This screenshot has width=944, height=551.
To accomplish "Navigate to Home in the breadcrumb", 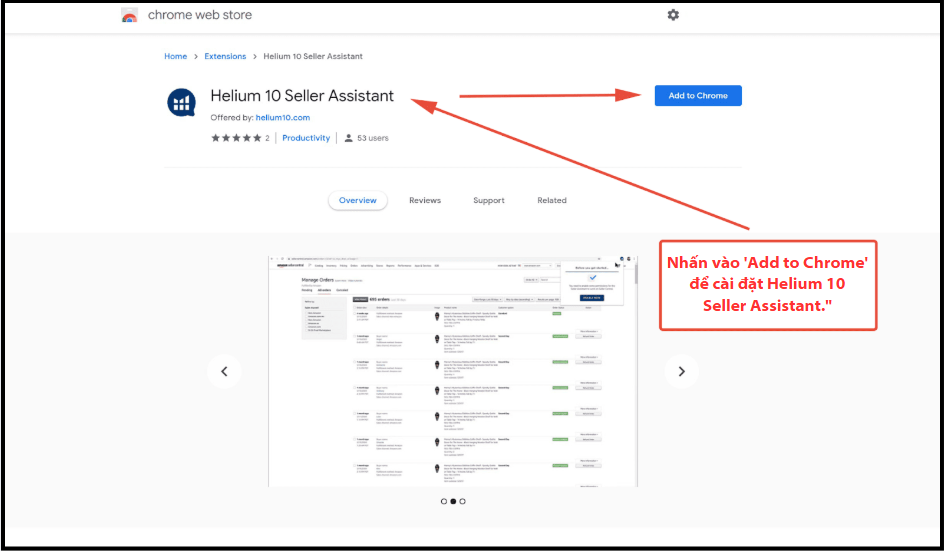I will pyautogui.click(x=175, y=56).
